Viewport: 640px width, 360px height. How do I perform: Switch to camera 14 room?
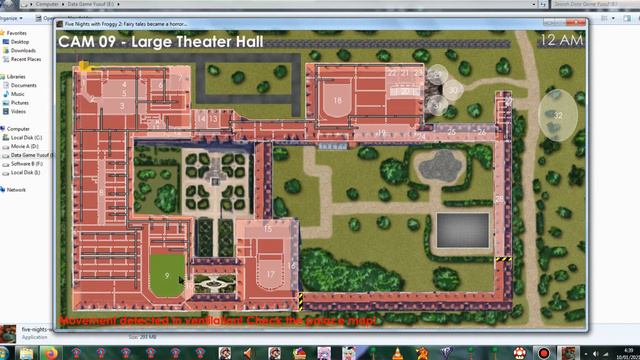point(201,119)
